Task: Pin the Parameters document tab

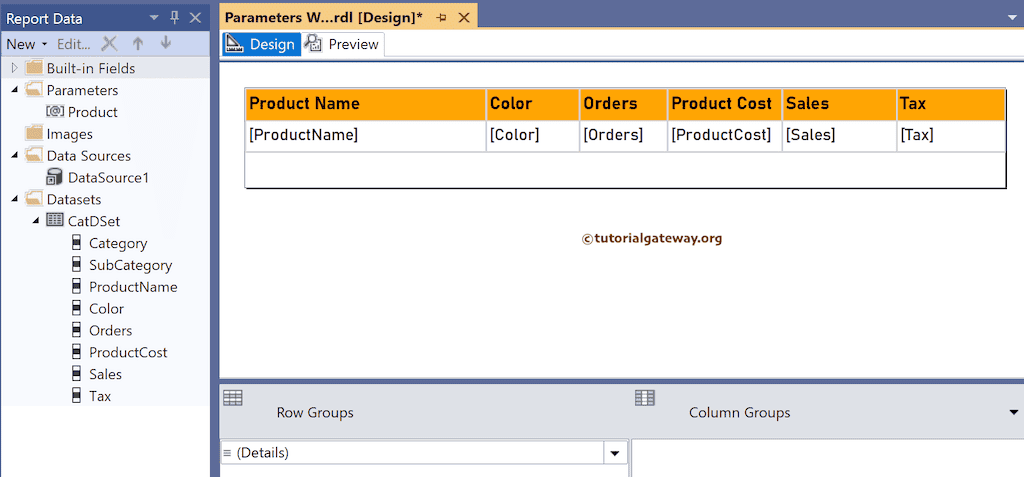Action: coord(441,18)
